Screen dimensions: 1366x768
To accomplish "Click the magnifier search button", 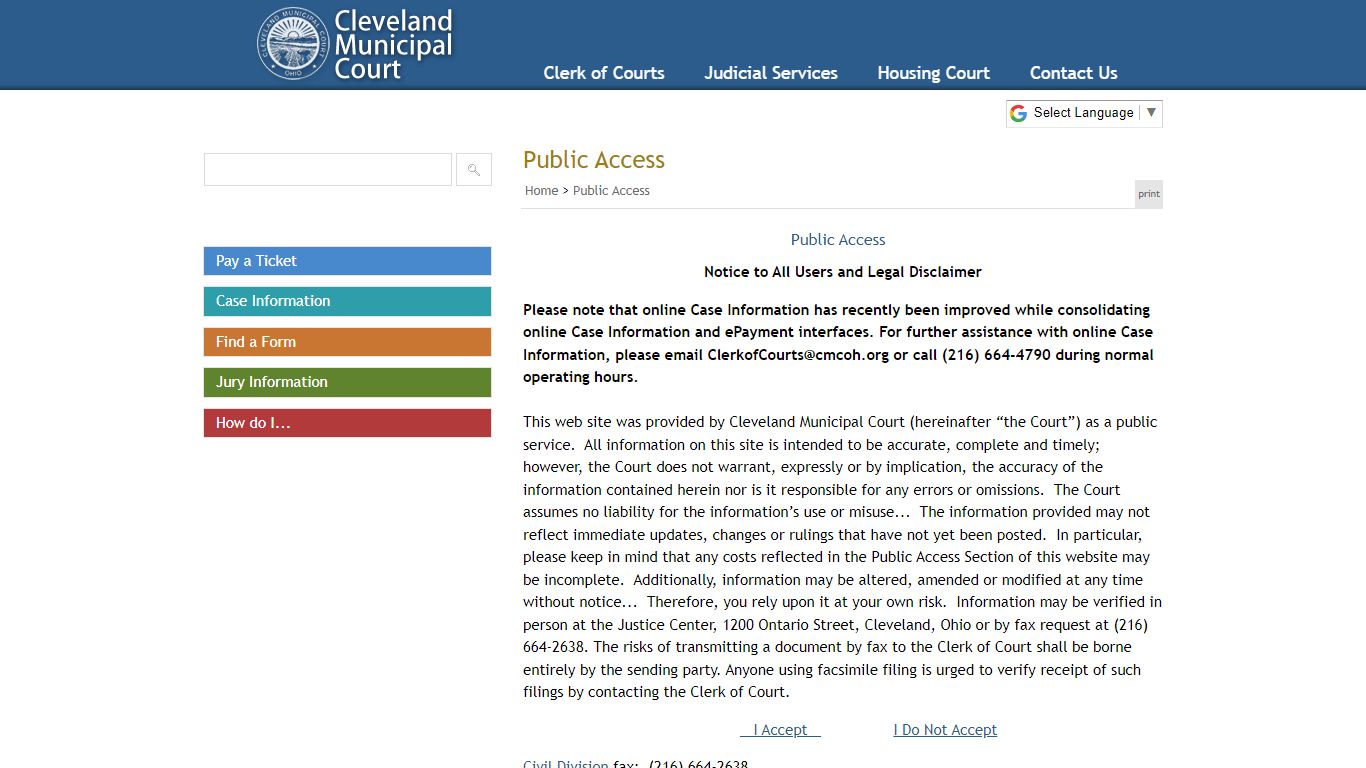I will pyautogui.click(x=474, y=170).
